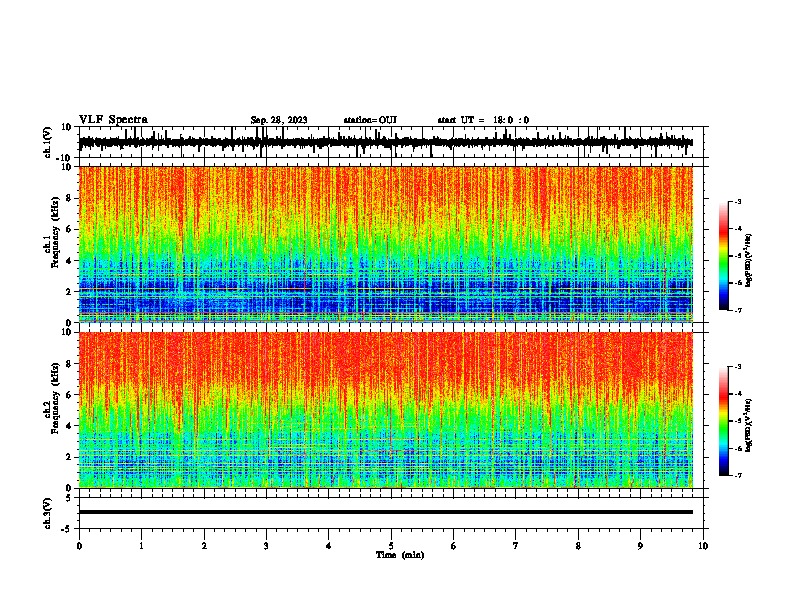Image resolution: width=792 pixels, height=612 pixels.
Task: Click the "4" kHz tick of ch.1 spectrogram
Action: (x=69, y=261)
